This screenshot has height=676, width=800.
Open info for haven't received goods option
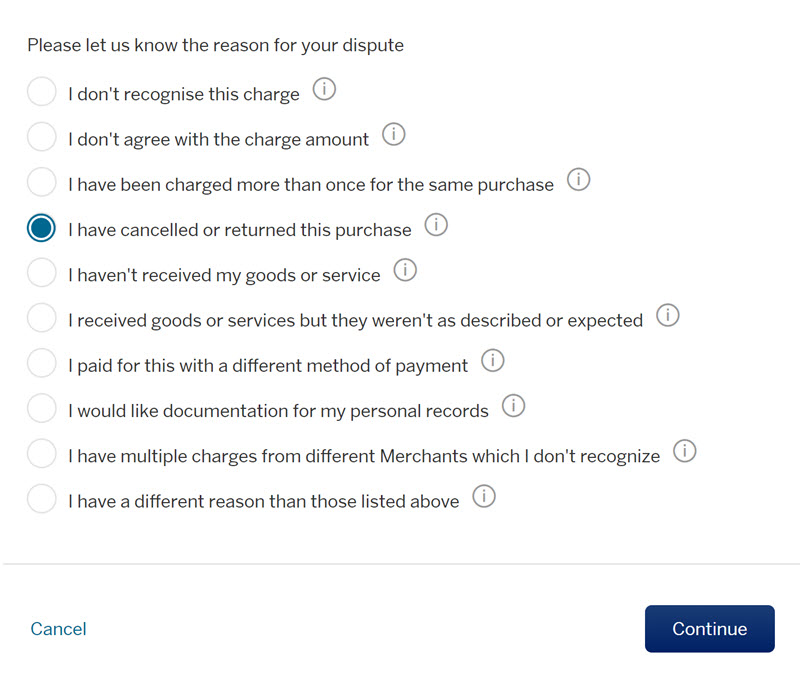tap(405, 270)
